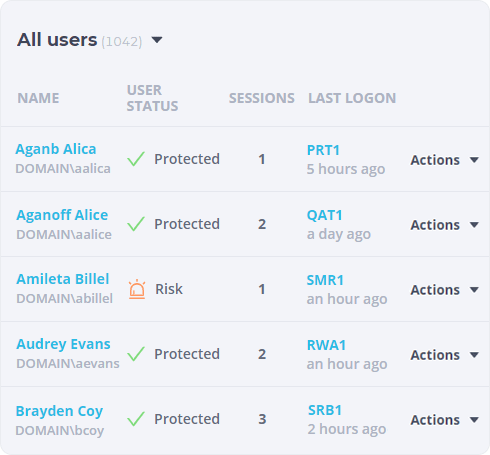
Task: Select the SMR1 machine link
Action: 325,280
